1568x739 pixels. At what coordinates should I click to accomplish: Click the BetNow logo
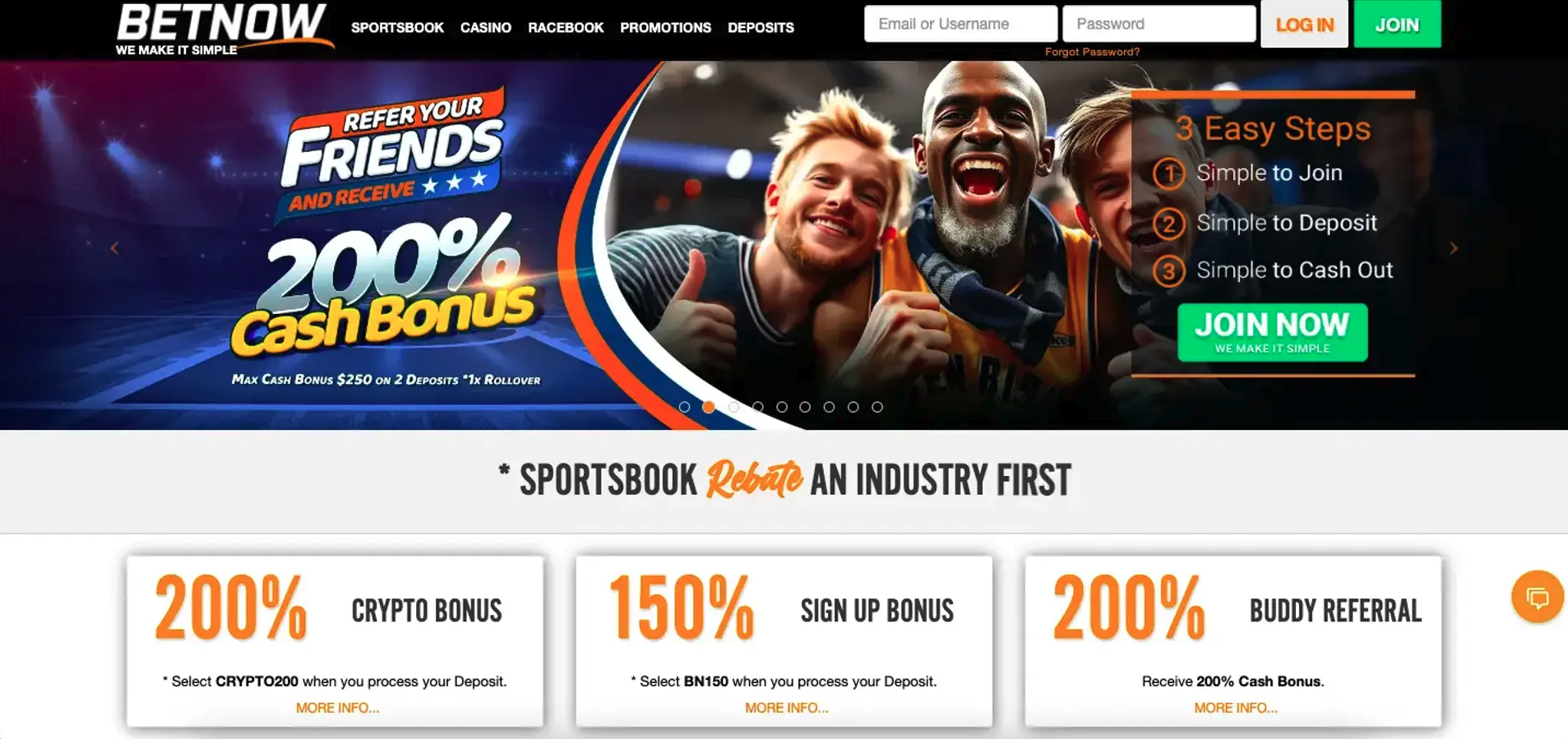pyautogui.click(x=224, y=29)
